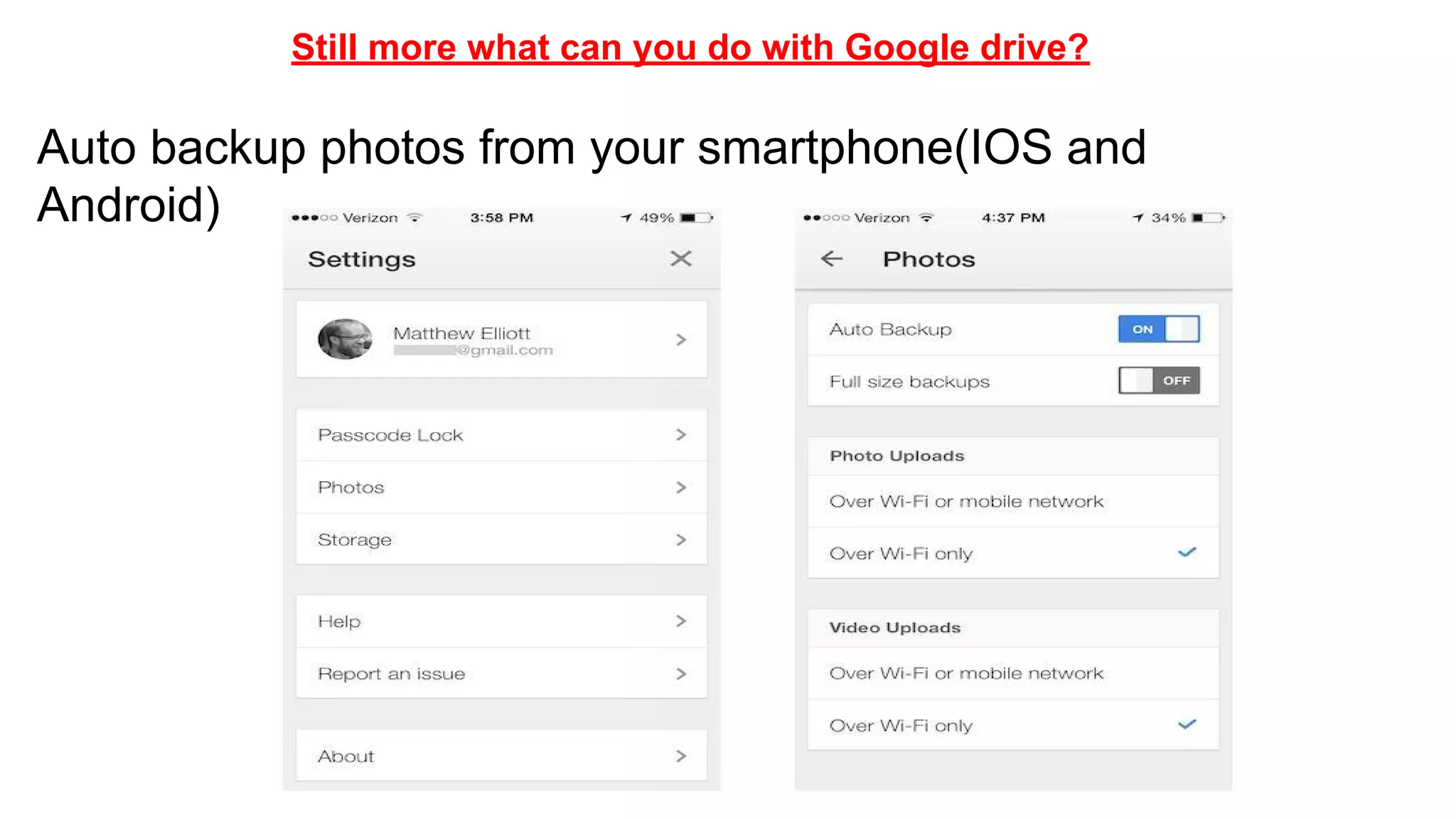
Task: Click the battery icon showing 49%
Action: [696, 218]
